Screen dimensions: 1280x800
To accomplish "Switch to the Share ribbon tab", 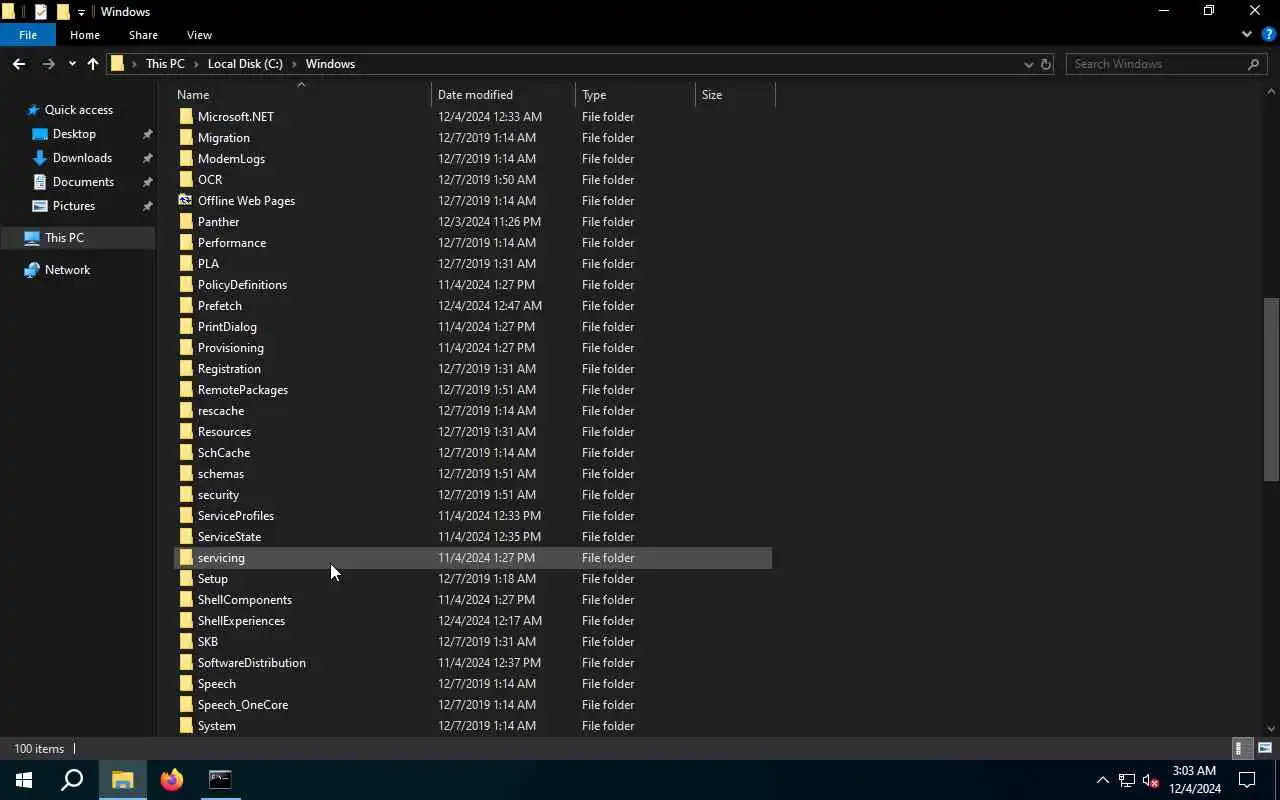I will (x=143, y=35).
